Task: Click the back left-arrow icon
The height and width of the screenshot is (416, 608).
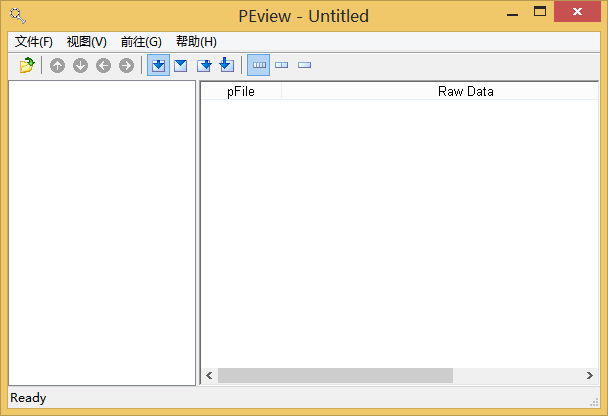Action: pos(104,66)
